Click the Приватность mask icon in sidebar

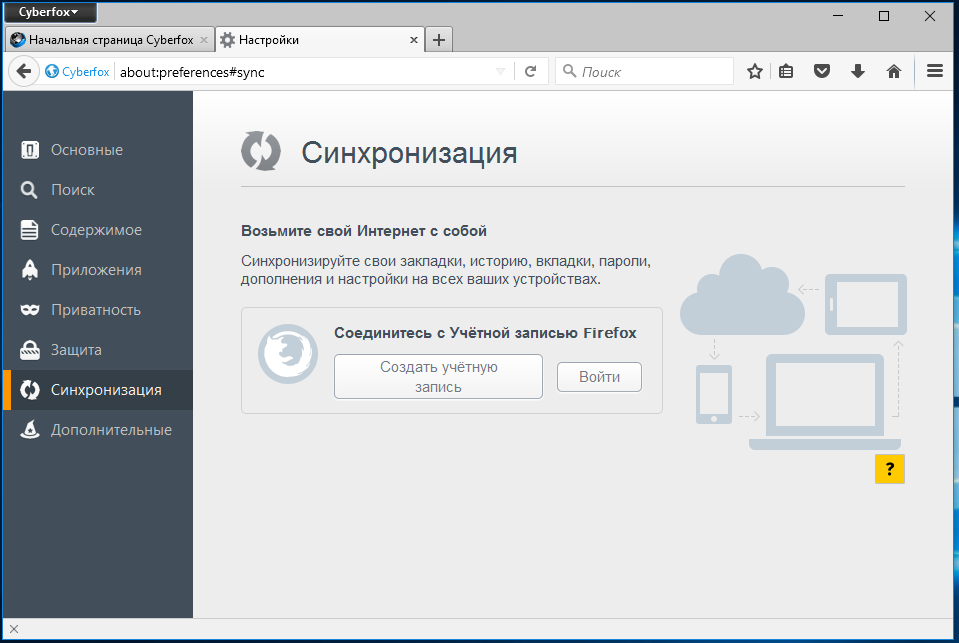click(29, 310)
